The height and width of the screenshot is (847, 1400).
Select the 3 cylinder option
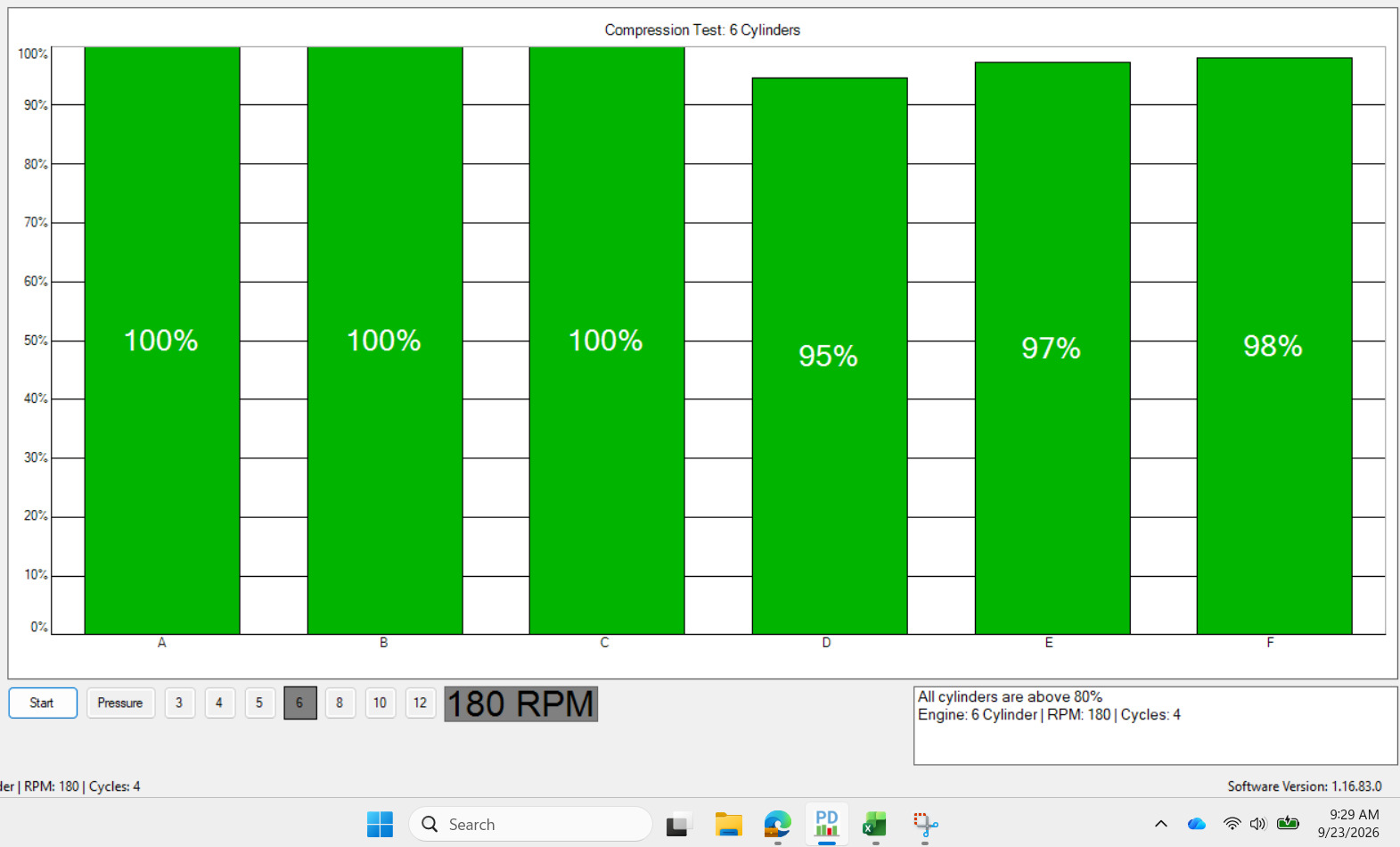(x=179, y=703)
